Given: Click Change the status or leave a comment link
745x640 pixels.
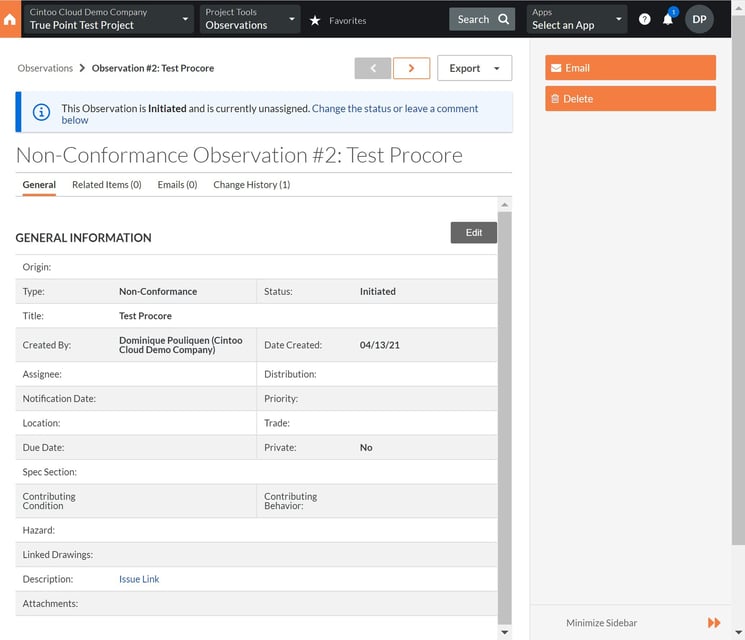Looking at the screenshot, I should coord(270,114).
